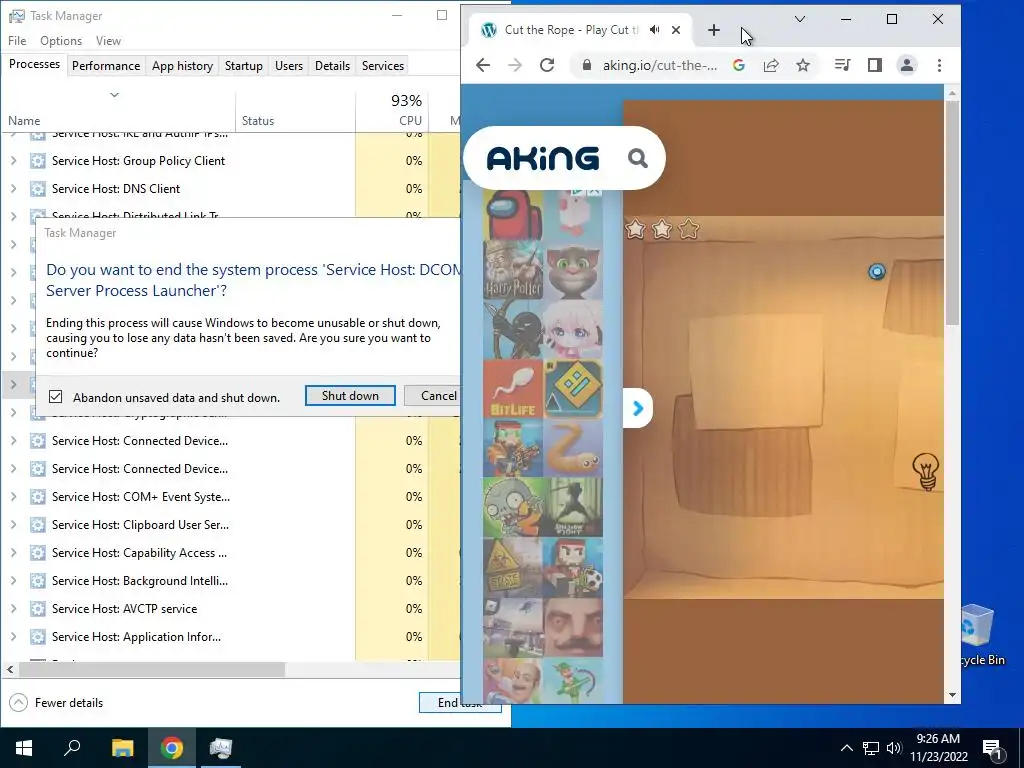Toggle Chrome side panel icon
This screenshot has width=1024, height=768.
(875, 65)
